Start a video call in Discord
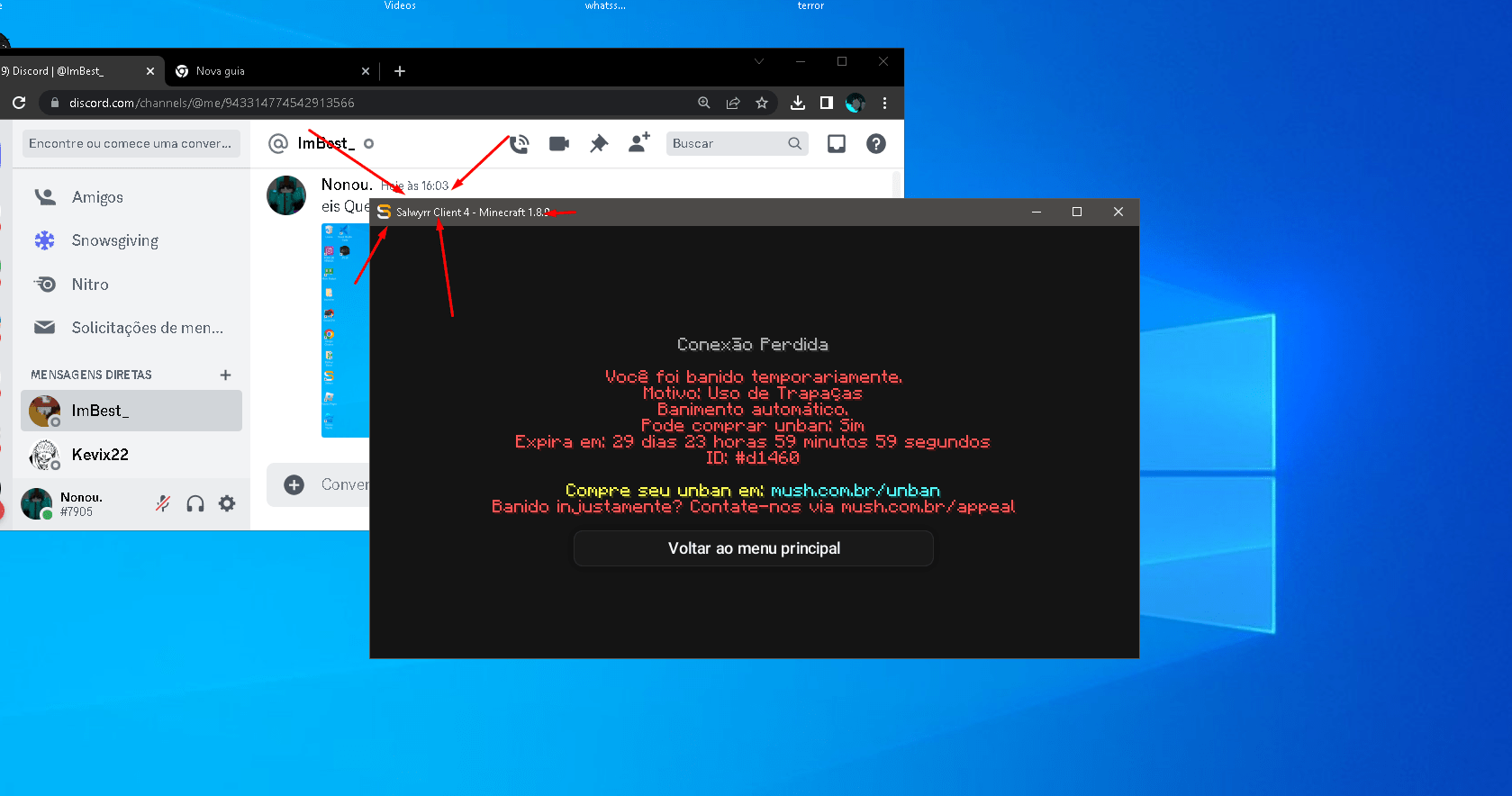The width and height of the screenshot is (1512, 796). [x=559, y=143]
